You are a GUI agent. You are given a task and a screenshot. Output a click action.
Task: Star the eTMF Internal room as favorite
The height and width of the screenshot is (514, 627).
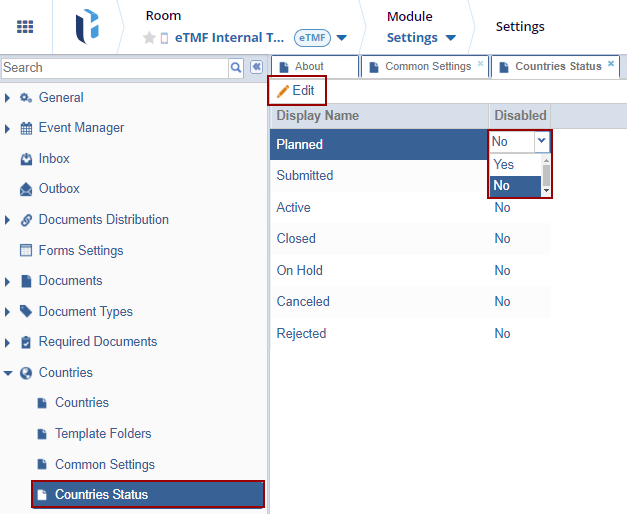pyautogui.click(x=149, y=38)
